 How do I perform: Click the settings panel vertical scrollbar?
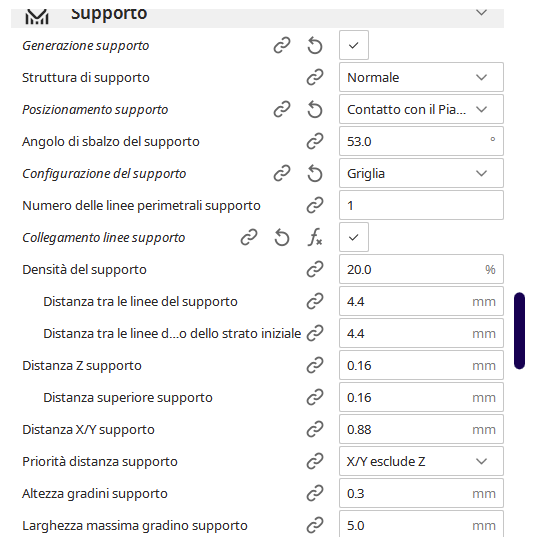coord(519,331)
